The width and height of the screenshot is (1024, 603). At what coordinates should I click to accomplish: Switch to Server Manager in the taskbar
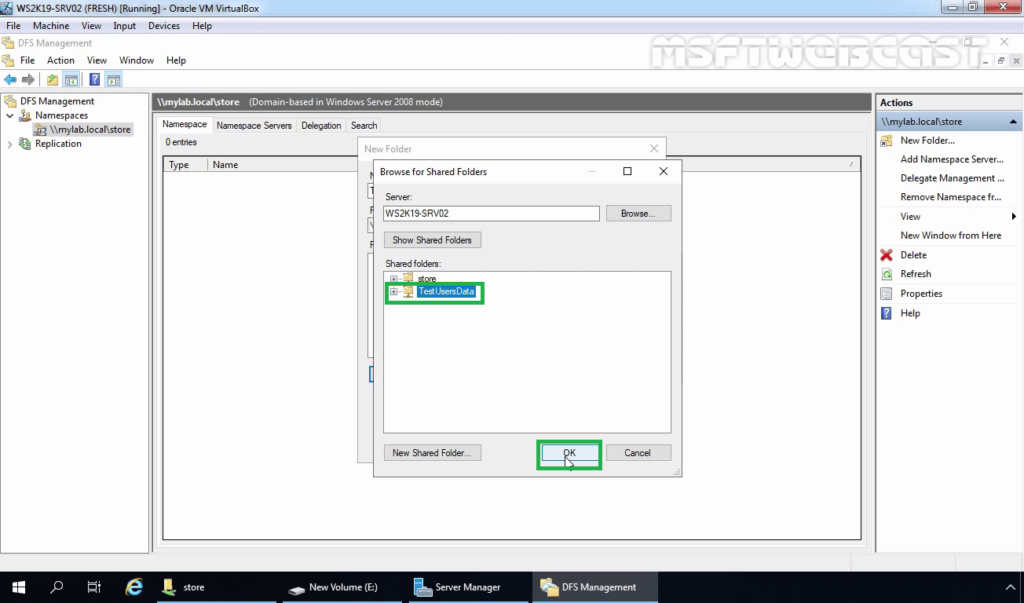470,587
